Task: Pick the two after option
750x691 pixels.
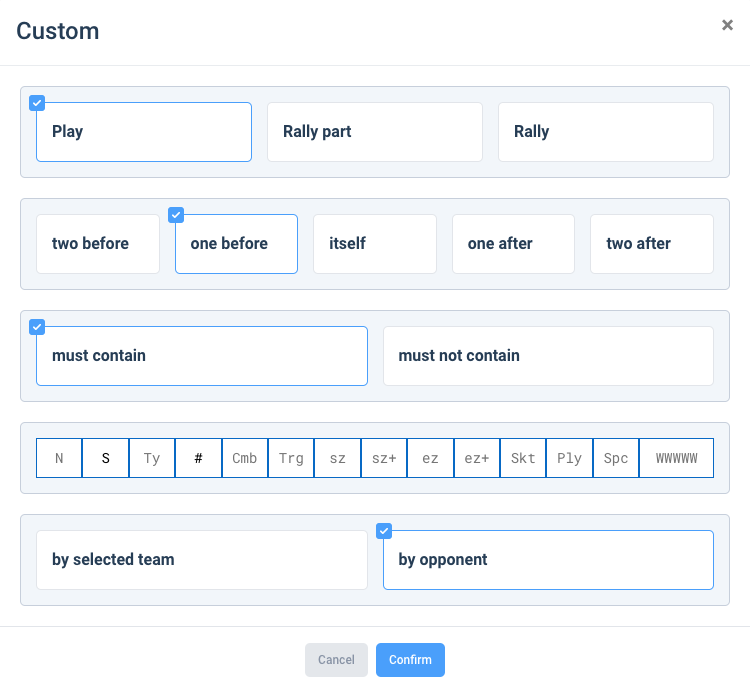Action: tap(651, 244)
